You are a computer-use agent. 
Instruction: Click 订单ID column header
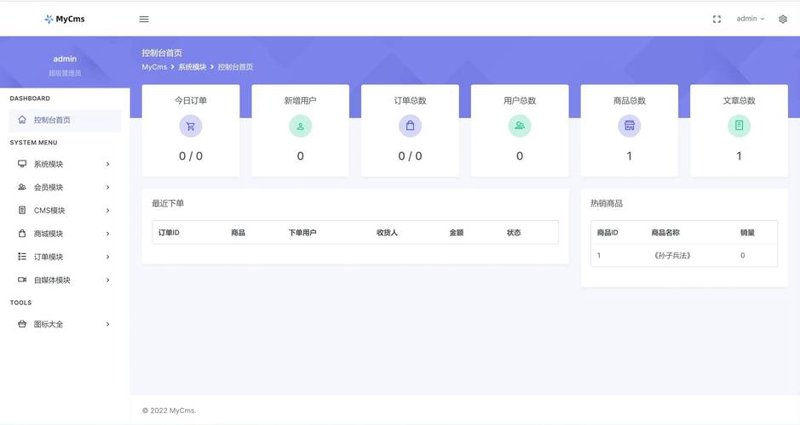168,233
